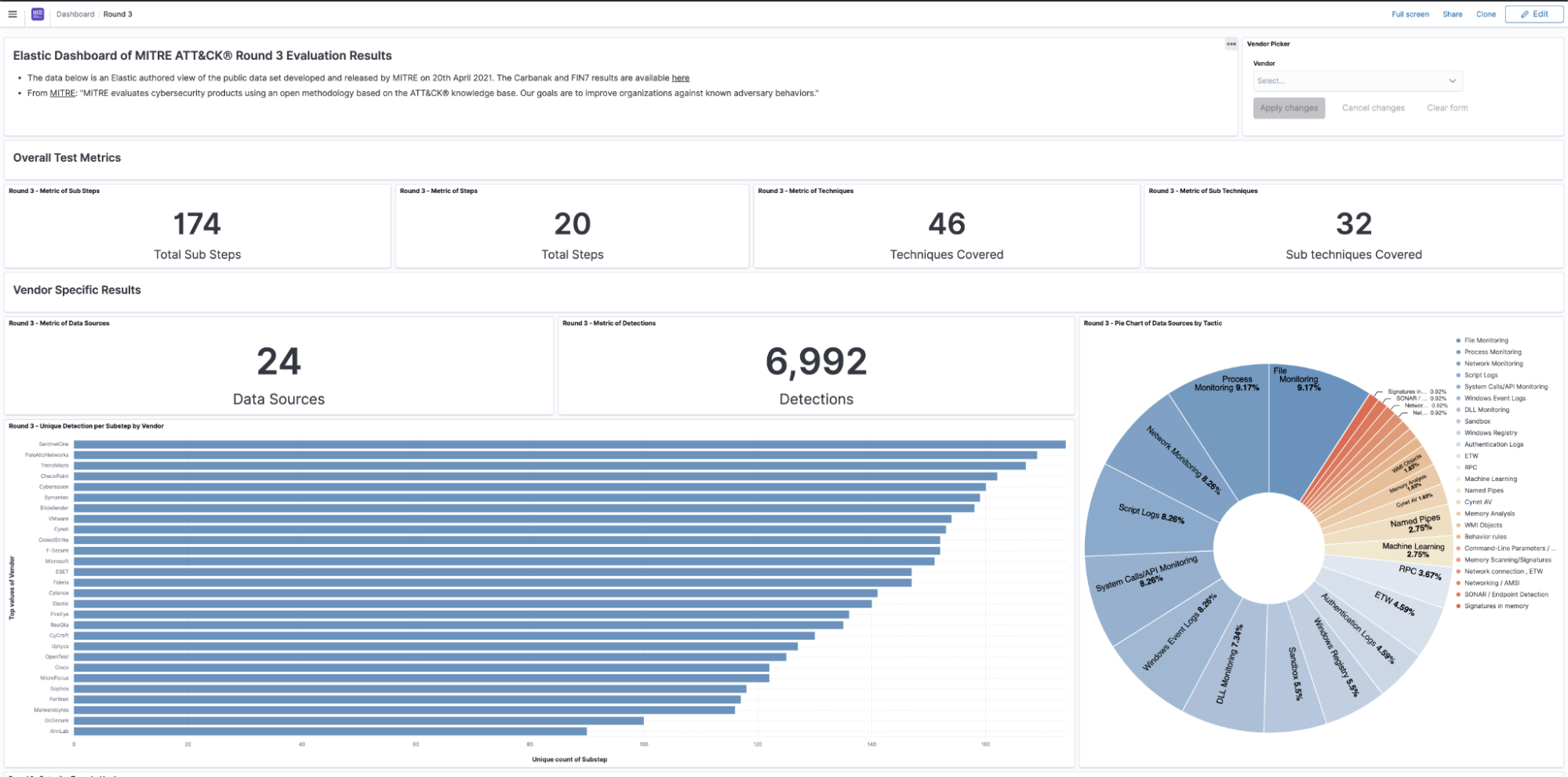Open the MITRE link in description
Screen dimensions: 1568x777
pos(63,93)
